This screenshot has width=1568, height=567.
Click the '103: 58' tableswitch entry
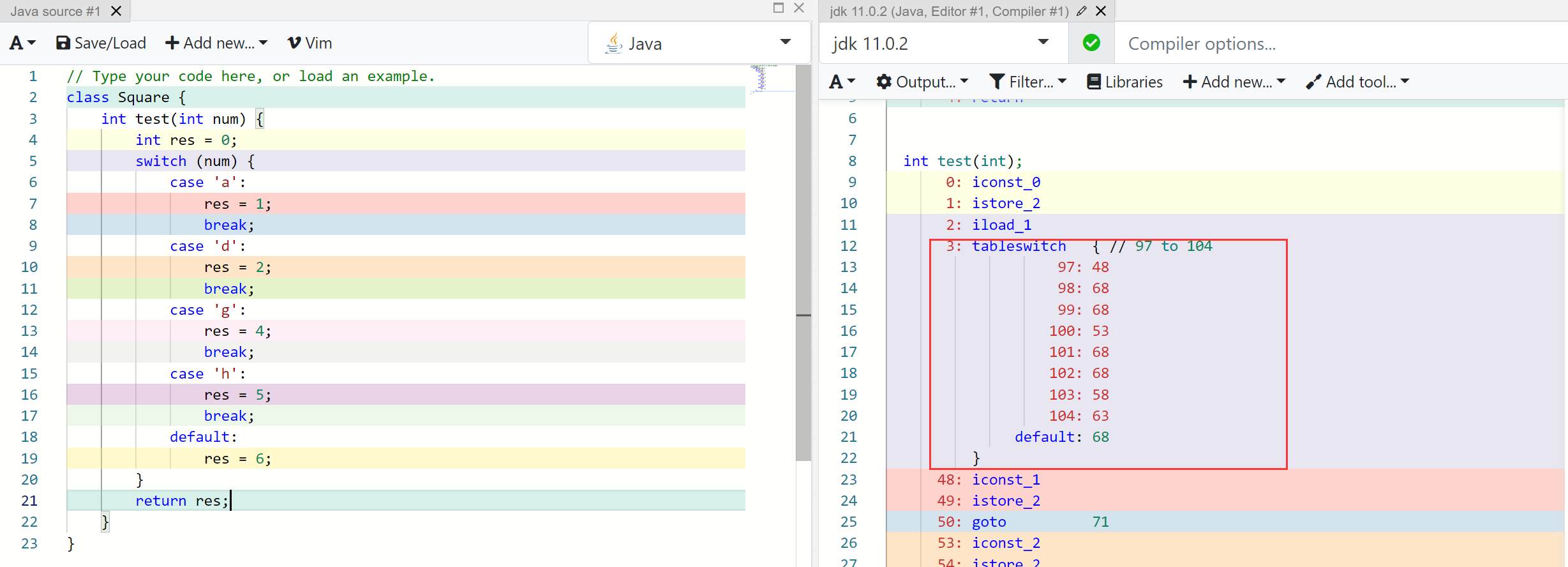(1079, 395)
